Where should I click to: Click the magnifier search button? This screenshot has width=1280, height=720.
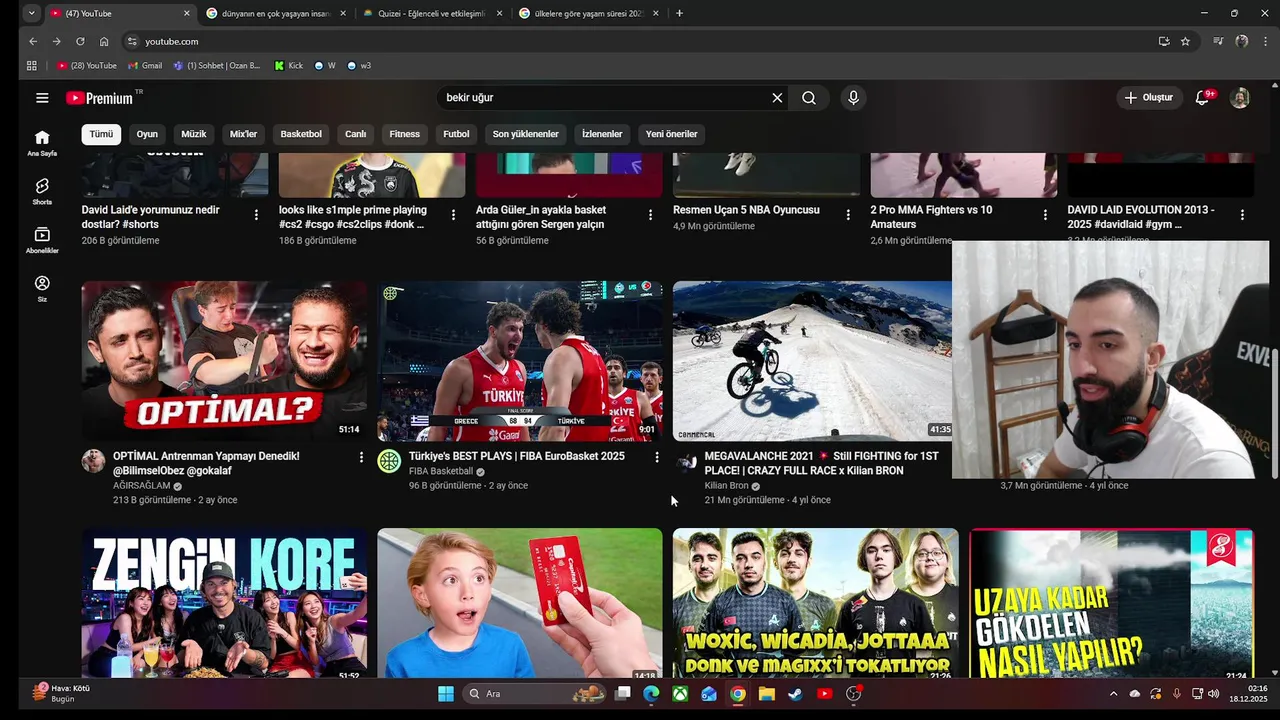tap(809, 98)
